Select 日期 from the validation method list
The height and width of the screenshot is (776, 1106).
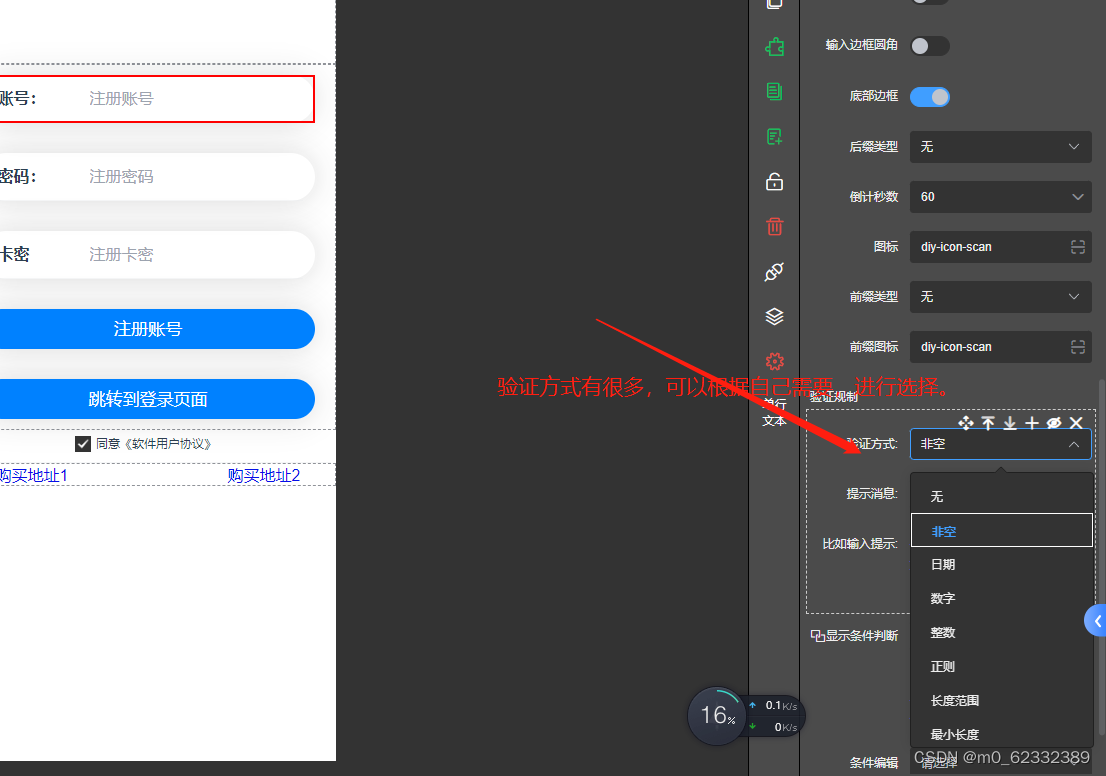(x=943, y=563)
